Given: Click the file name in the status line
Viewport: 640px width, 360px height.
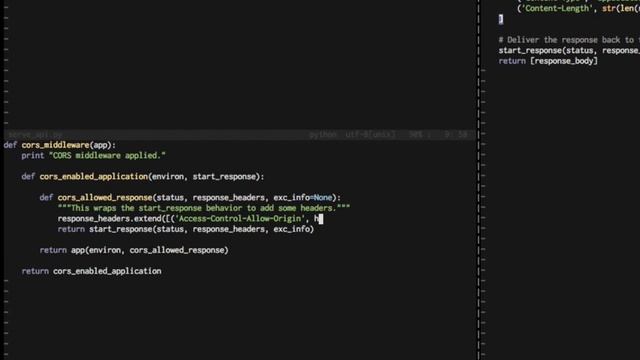Looking at the screenshot, I should coord(36,135).
